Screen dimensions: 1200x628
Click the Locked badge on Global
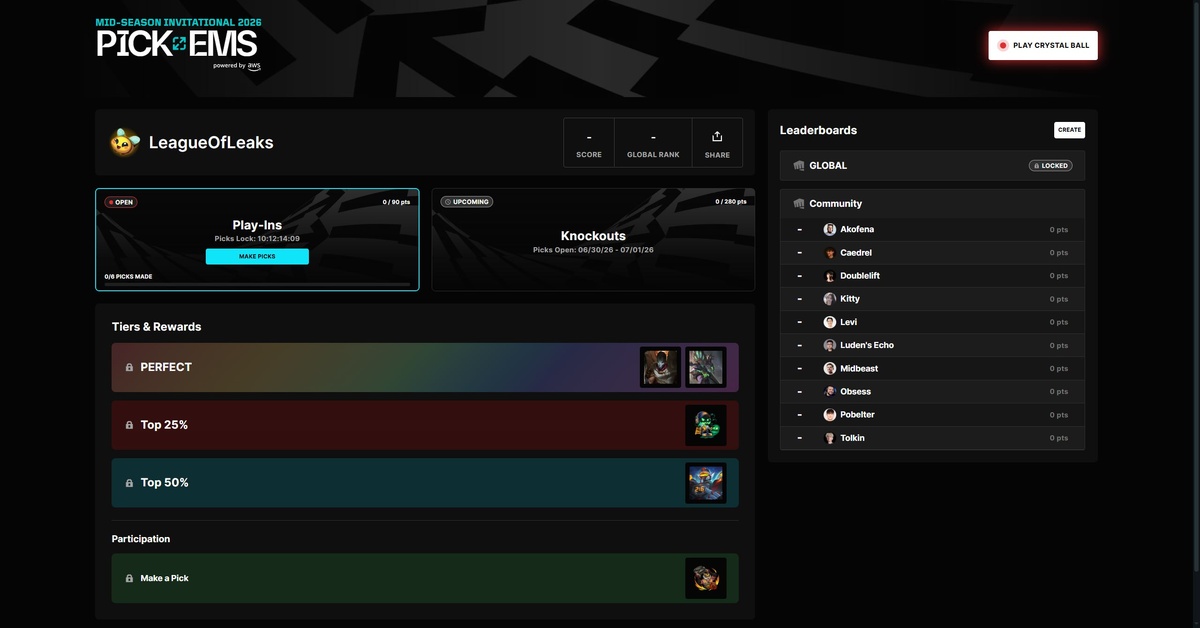click(x=1050, y=166)
